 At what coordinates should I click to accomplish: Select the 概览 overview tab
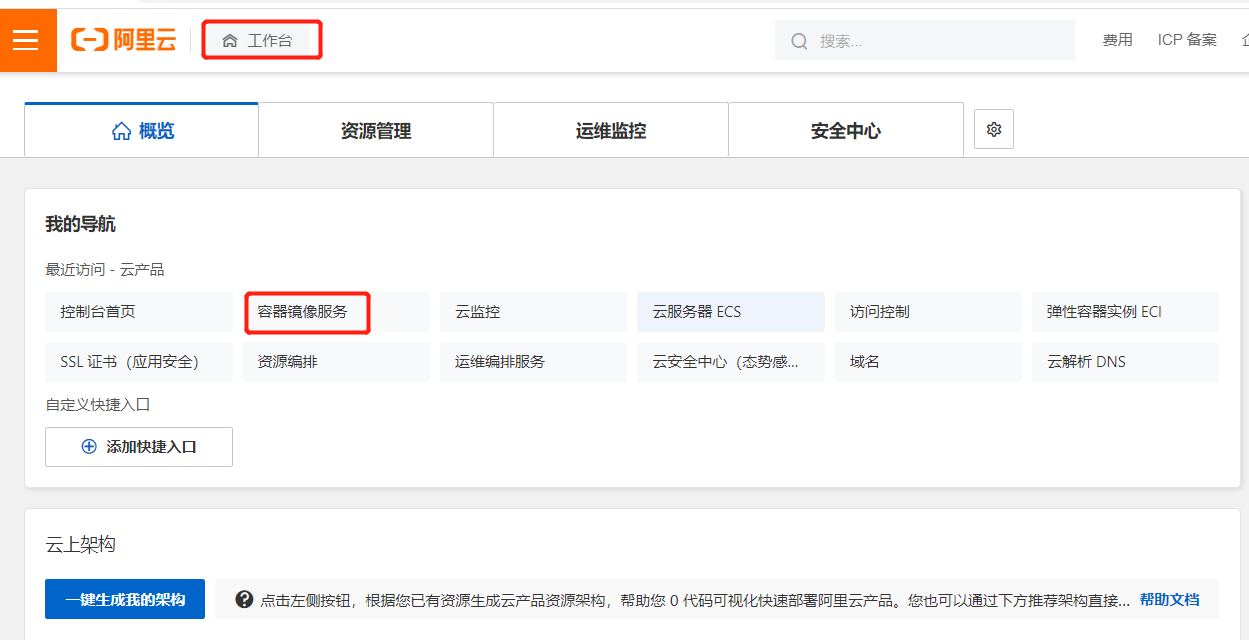pyautogui.click(x=142, y=131)
